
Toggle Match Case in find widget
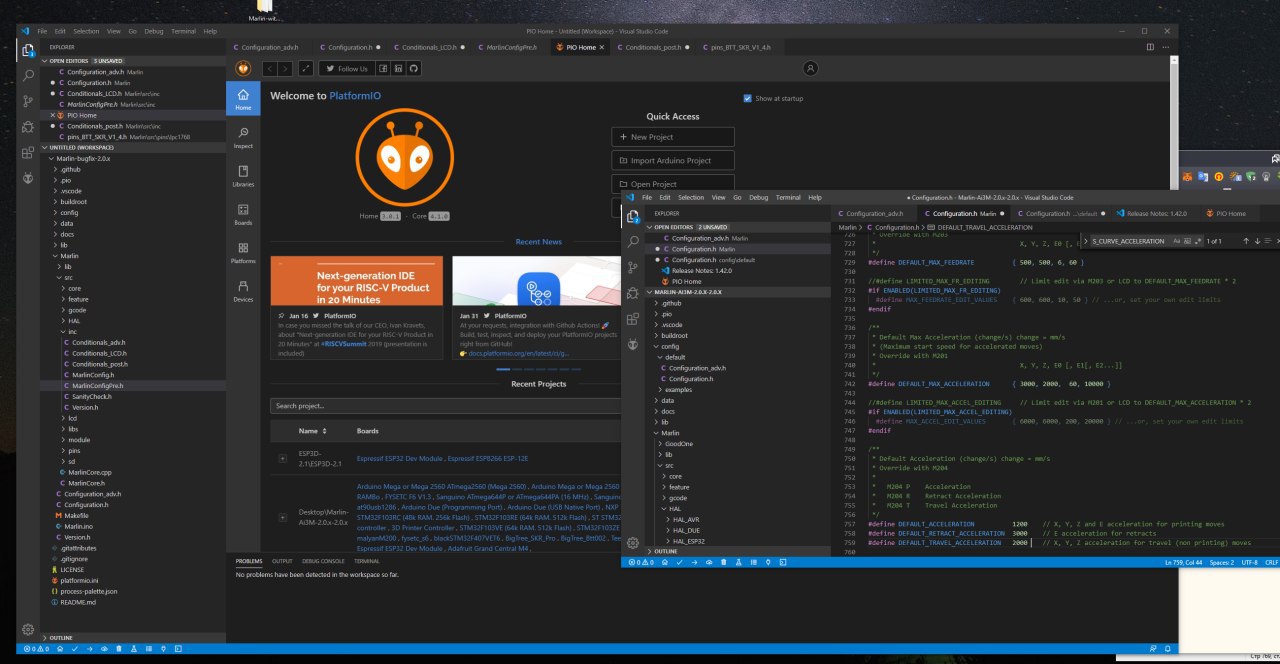click(1177, 241)
